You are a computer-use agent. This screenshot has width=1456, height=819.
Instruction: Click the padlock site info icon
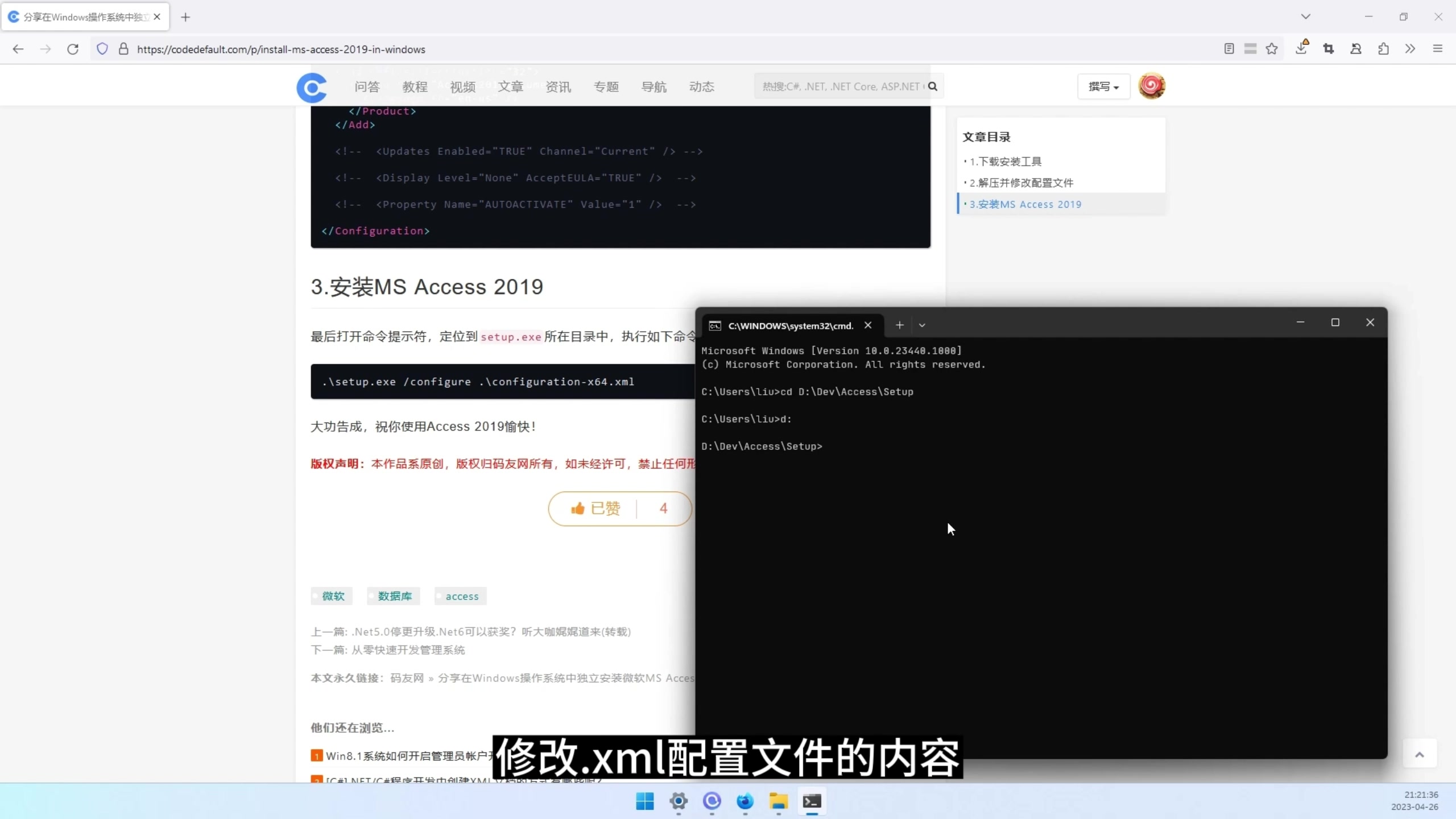point(123,49)
